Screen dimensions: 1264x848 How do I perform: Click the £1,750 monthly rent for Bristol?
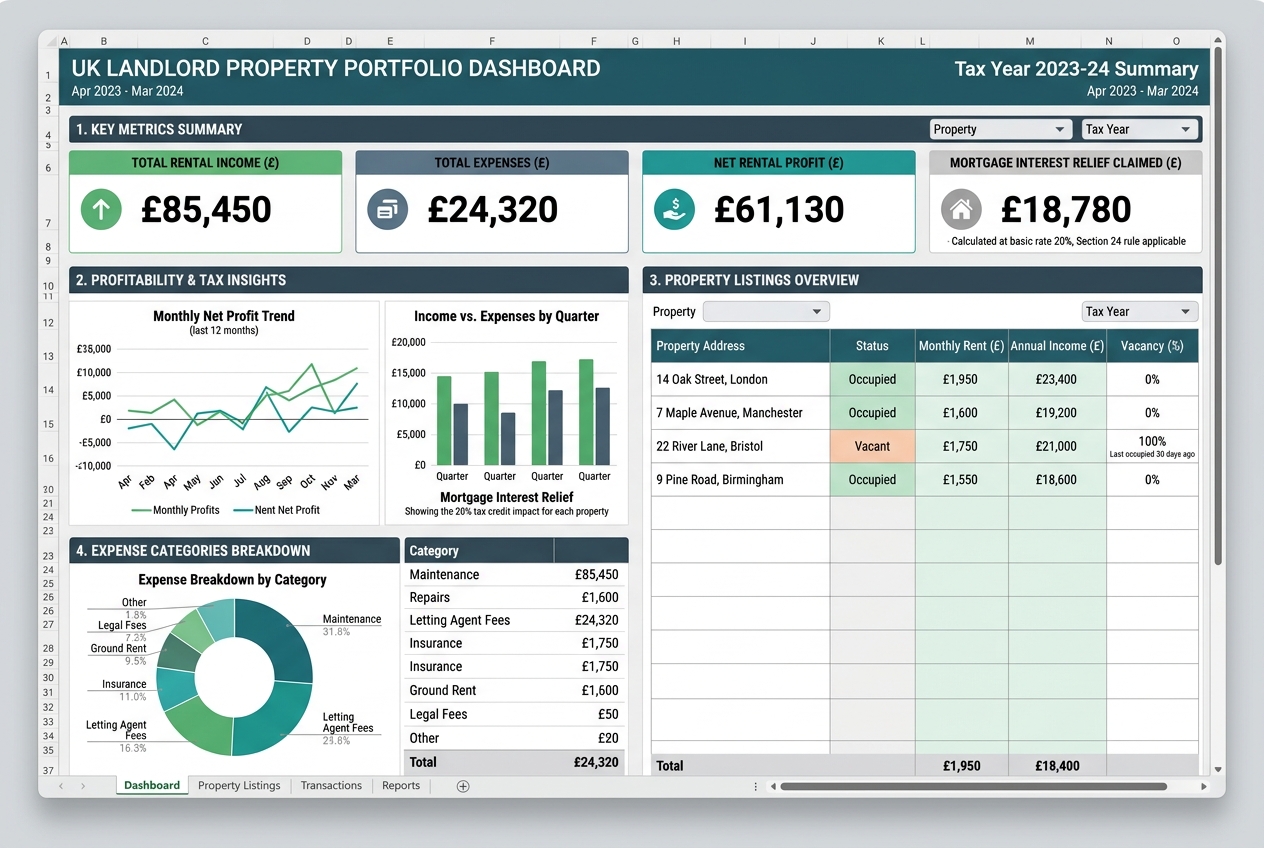(961, 446)
